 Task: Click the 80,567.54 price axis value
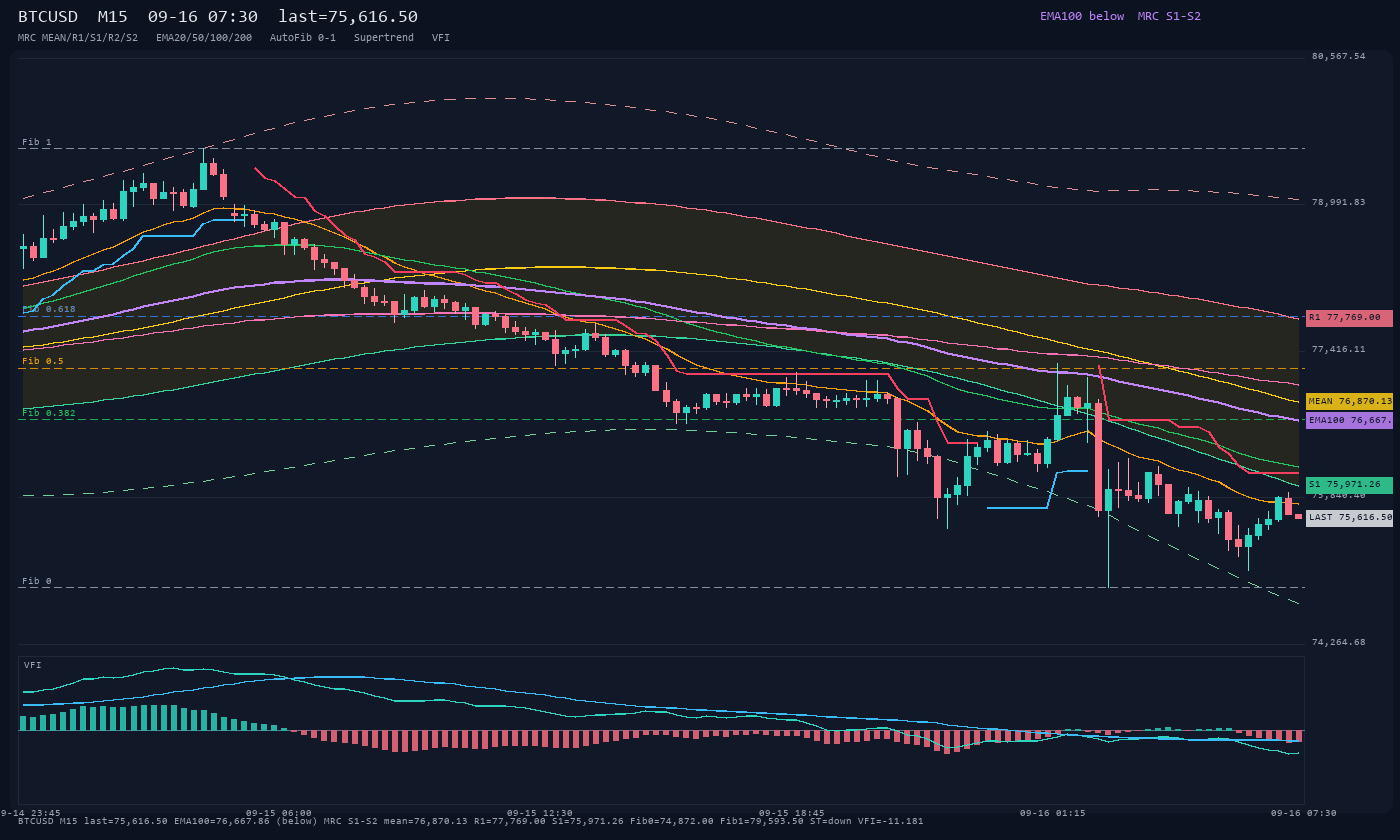1338,57
